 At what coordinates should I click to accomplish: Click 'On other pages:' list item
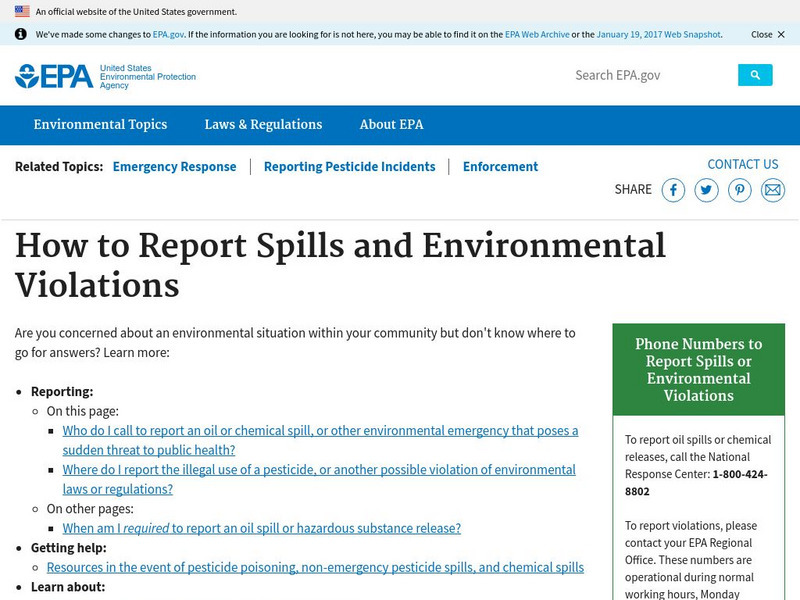[90, 509]
